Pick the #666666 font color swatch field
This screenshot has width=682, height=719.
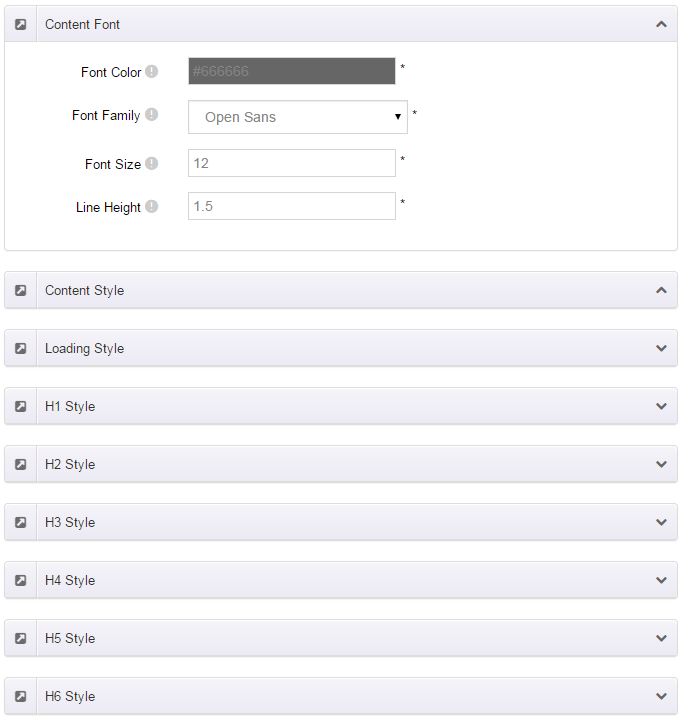tap(292, 71)
